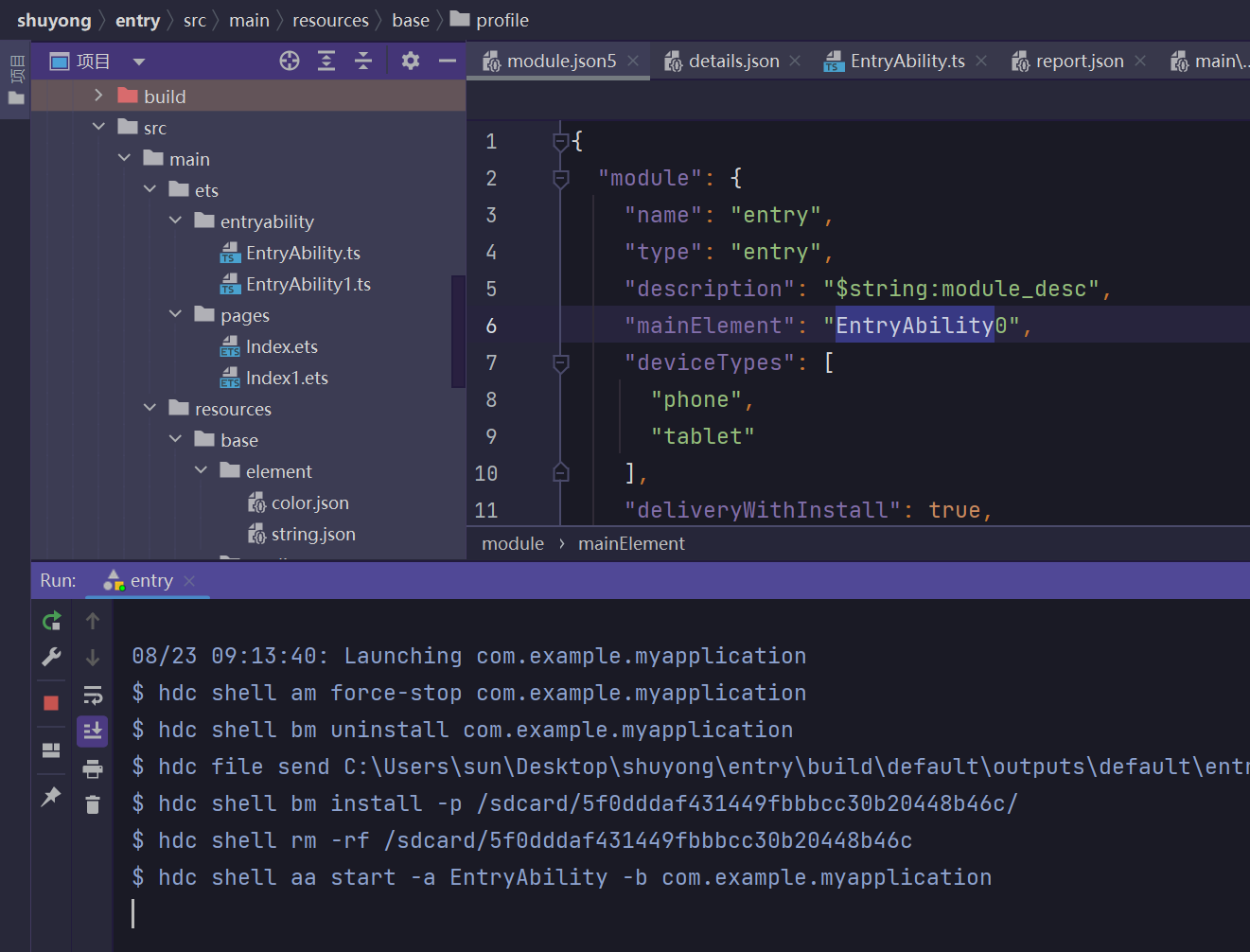1250x952 pixels.
Task: Open Index.ets file in tree
Action: (x=282, y=346)
